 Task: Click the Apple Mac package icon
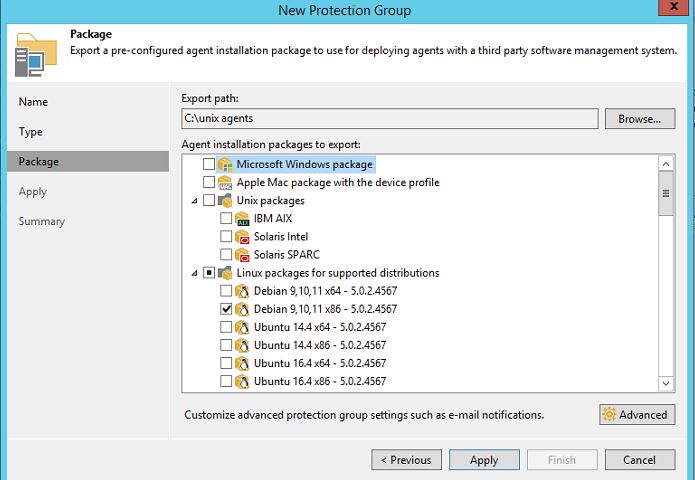225,182
